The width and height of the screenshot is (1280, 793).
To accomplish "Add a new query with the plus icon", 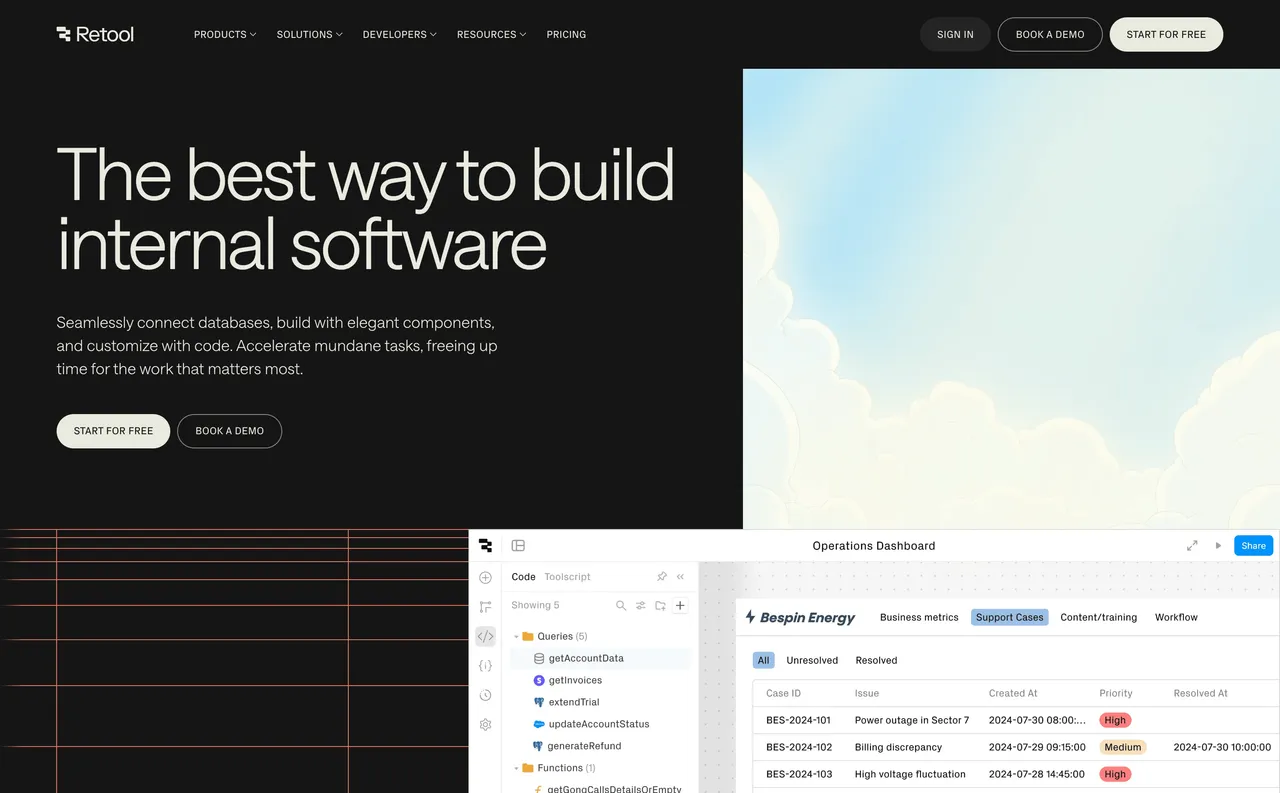I will pos(680,605).
